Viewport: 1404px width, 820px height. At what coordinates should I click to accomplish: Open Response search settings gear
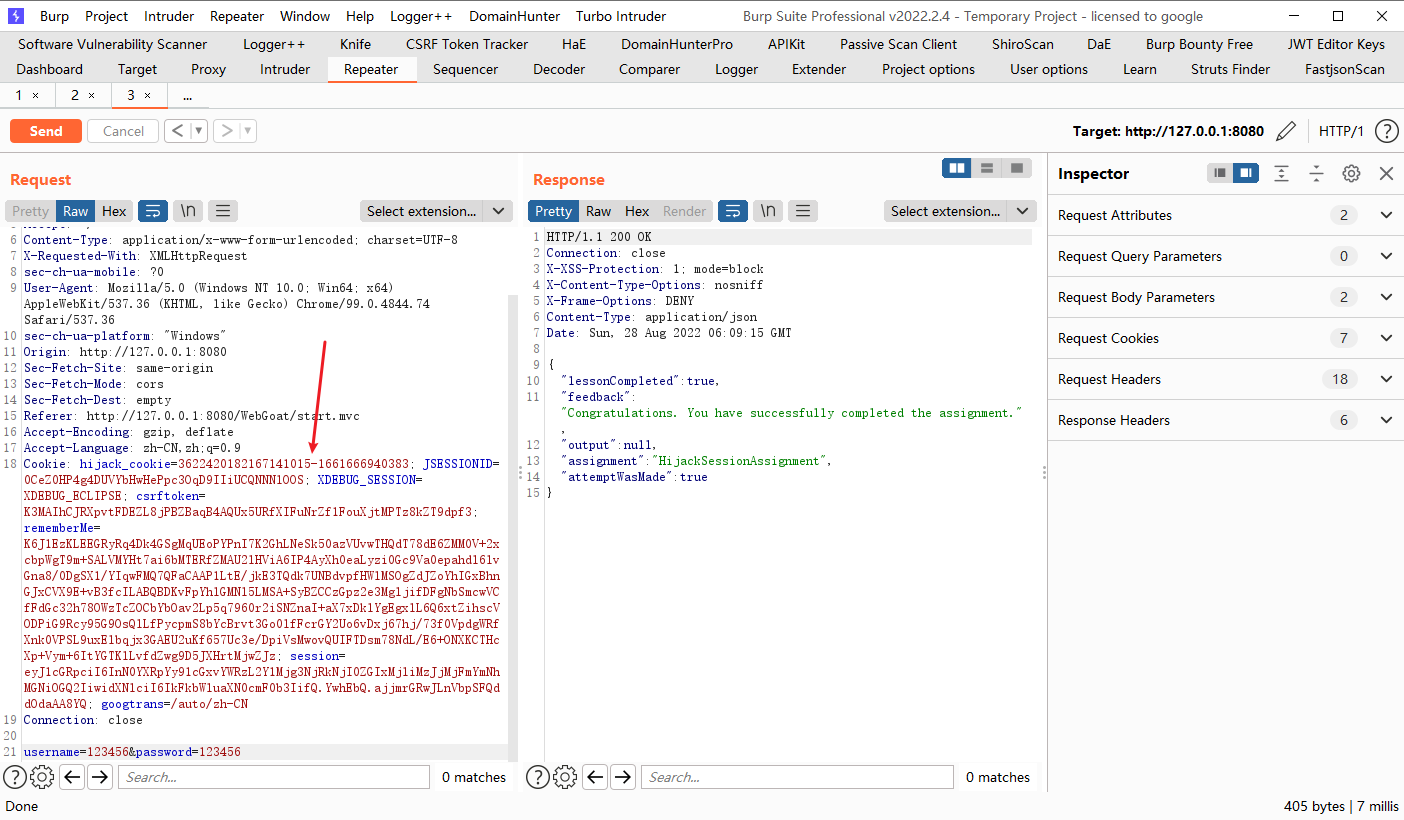click(x=565, y=777)
